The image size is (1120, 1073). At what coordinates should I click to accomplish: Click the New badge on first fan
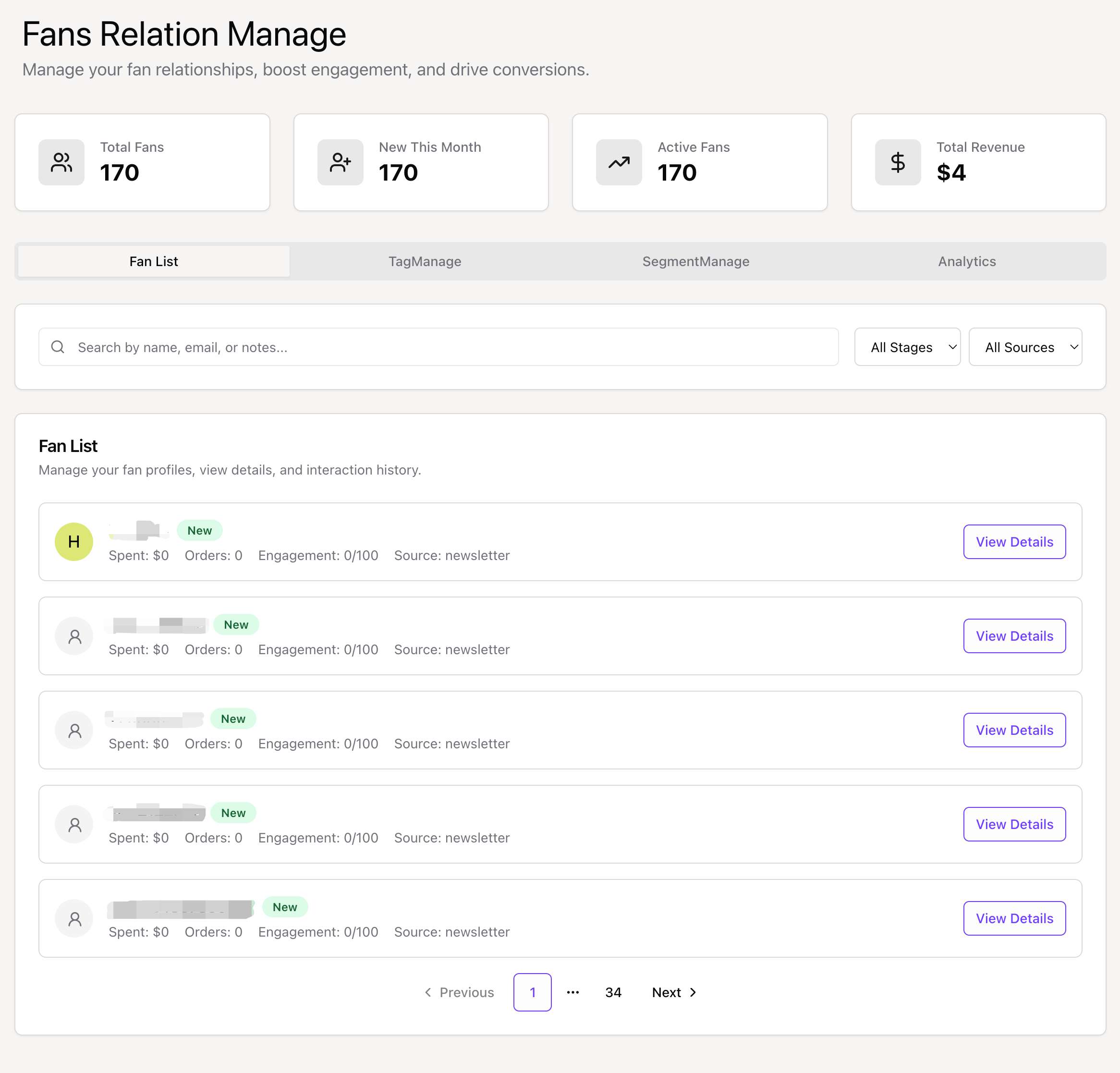click(x=199, y=530)
